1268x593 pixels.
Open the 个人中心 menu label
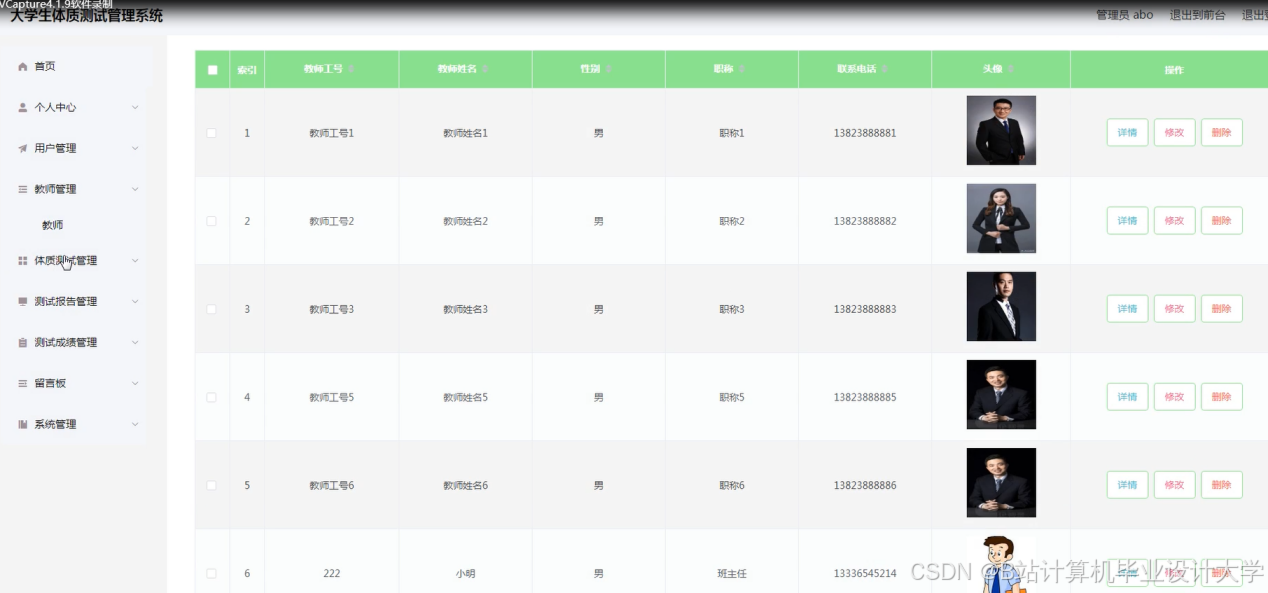(x=55, y=107)
